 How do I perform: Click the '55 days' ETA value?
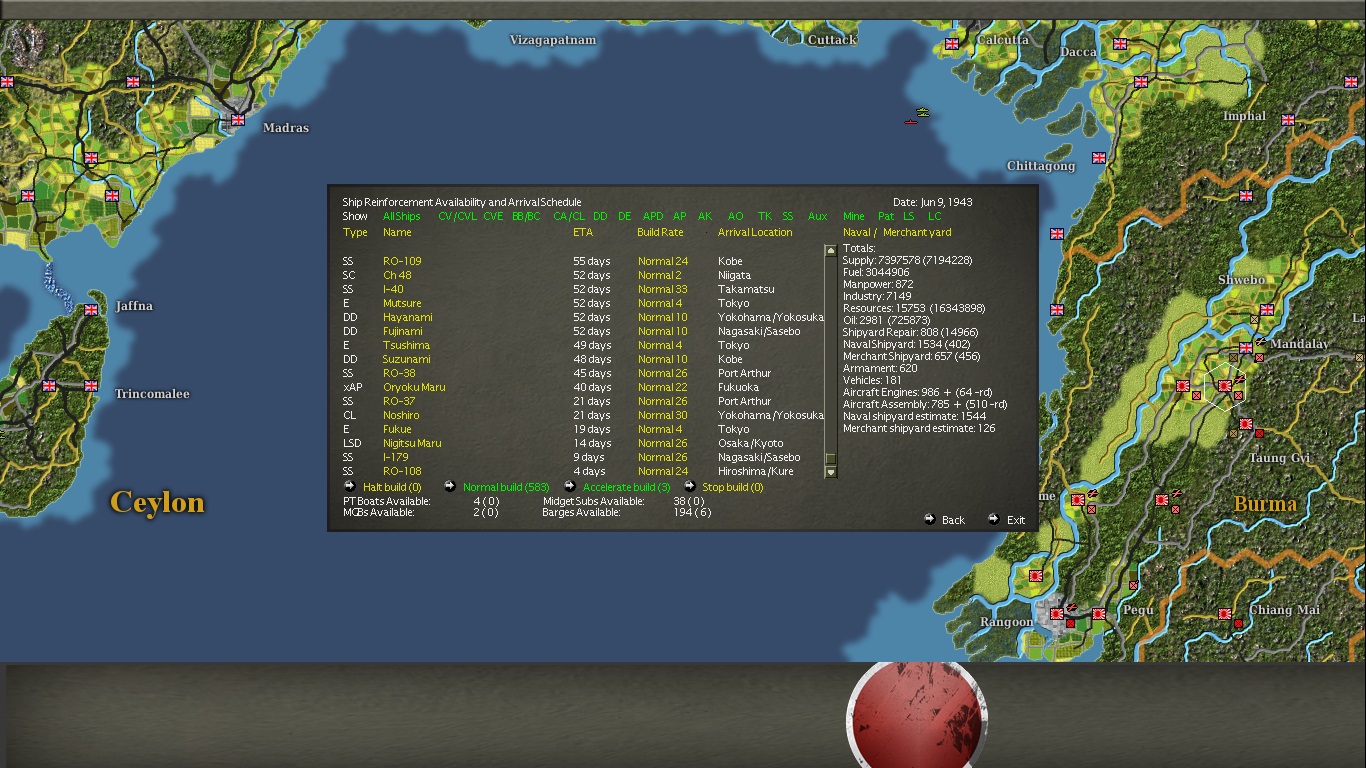[x=592, y=261]
